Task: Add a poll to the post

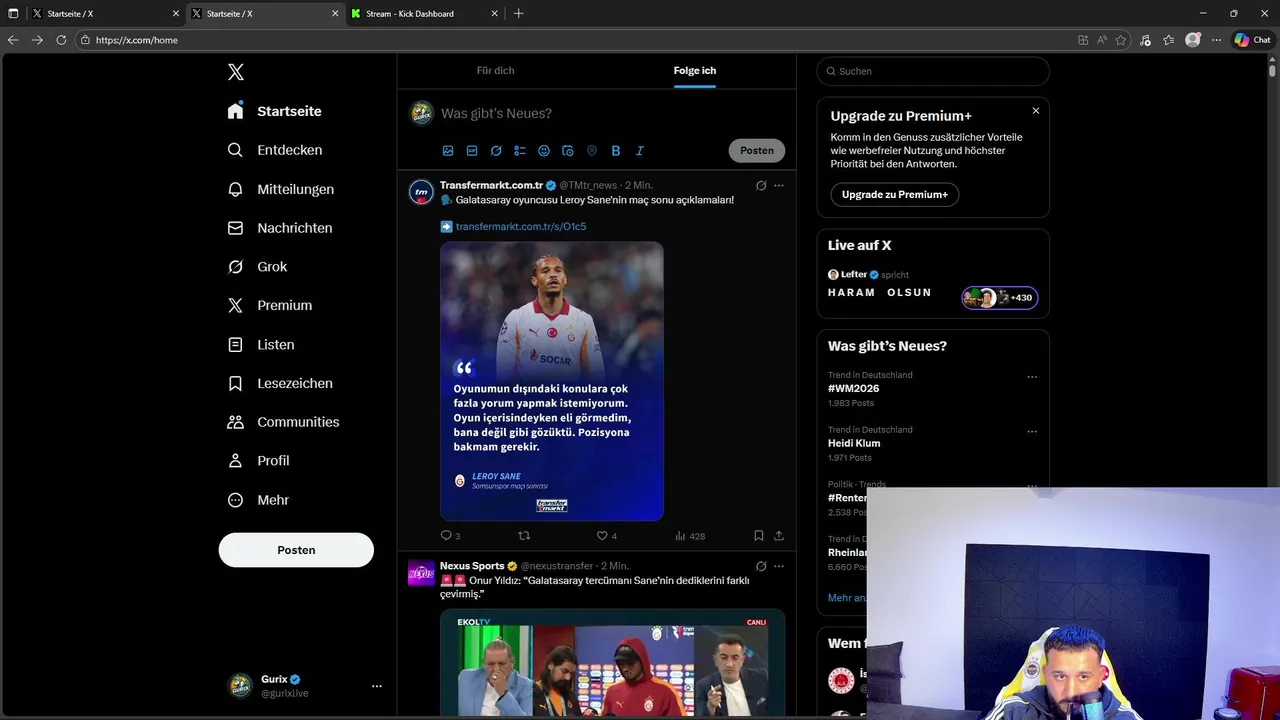Action: coord(520,151)
